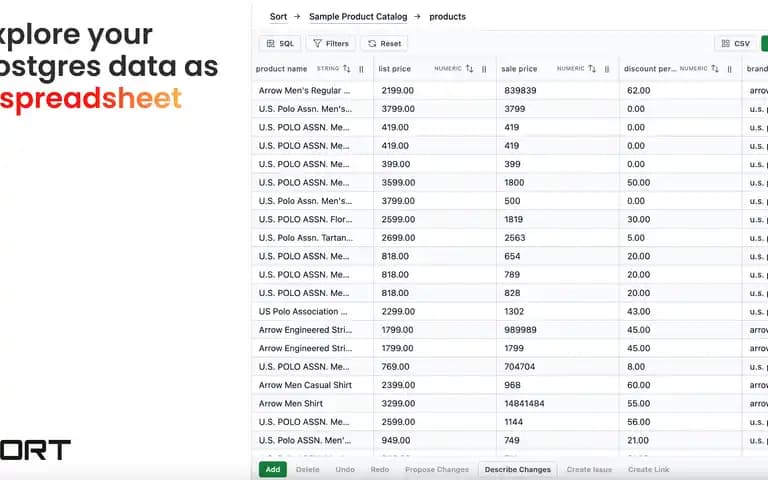Sort by discount percentage column
Image resolution: width=768 pixels, height=480 pixels.
coord(715,69)
